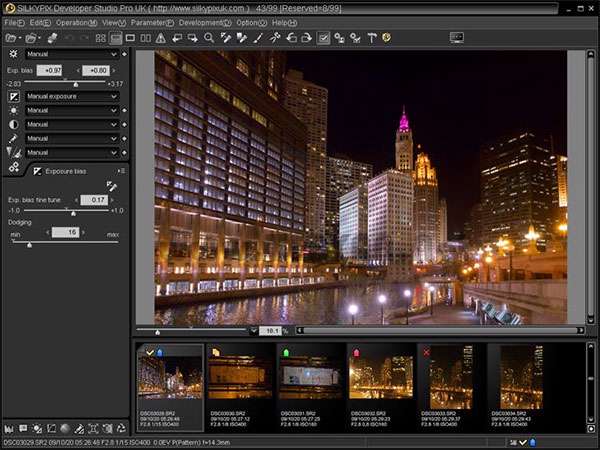
Task: Toggle the checkmark reservation button in toolbar
Action: click(323, 38)
